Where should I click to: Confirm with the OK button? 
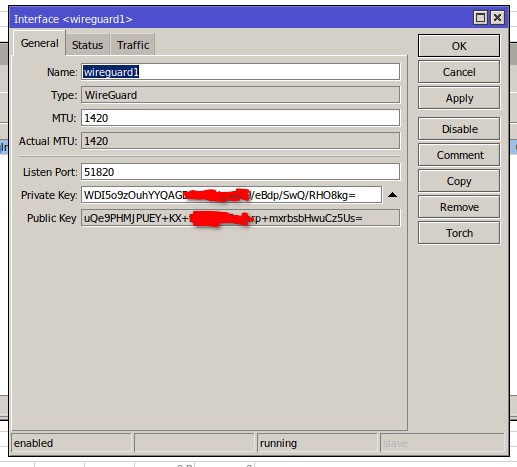459,46
